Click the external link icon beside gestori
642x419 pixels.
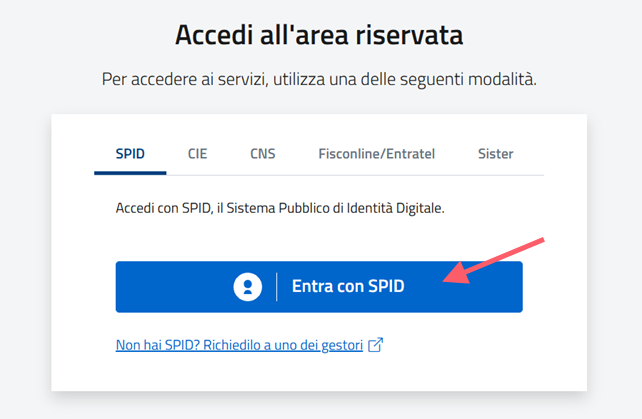click(375, 345)
